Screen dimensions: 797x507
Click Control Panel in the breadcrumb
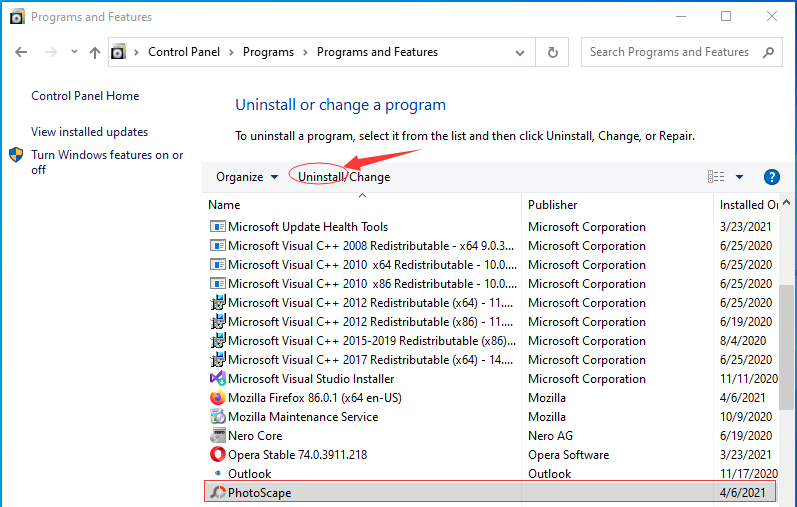(x=184, y=52)
